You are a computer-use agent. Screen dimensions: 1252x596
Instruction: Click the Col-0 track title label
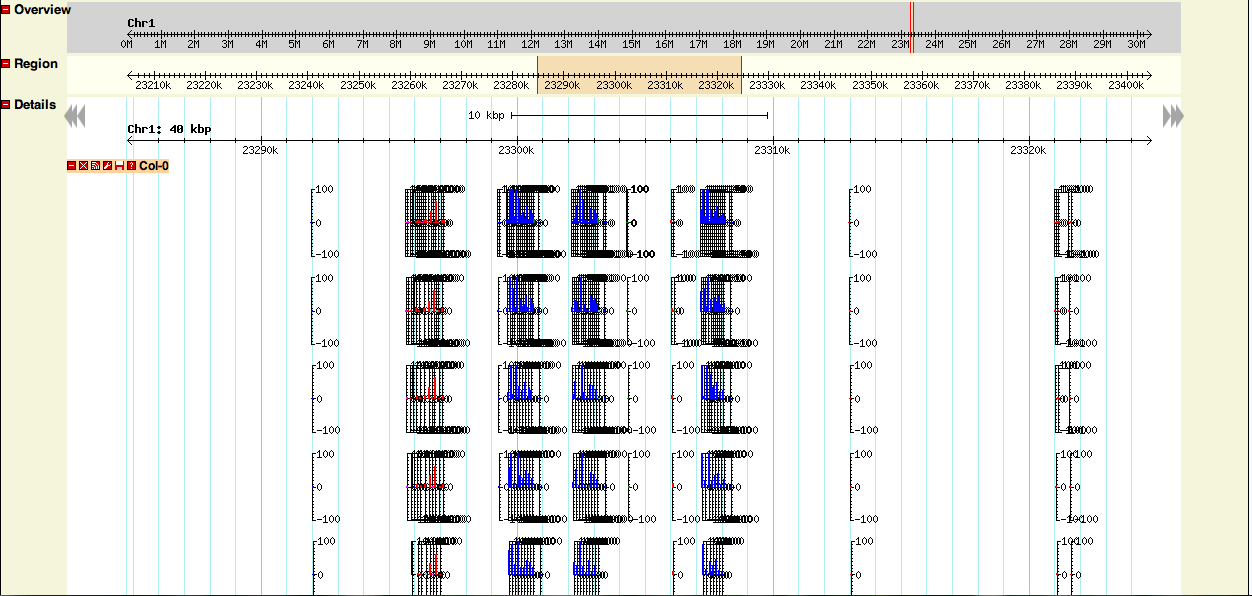pos(154,165)
